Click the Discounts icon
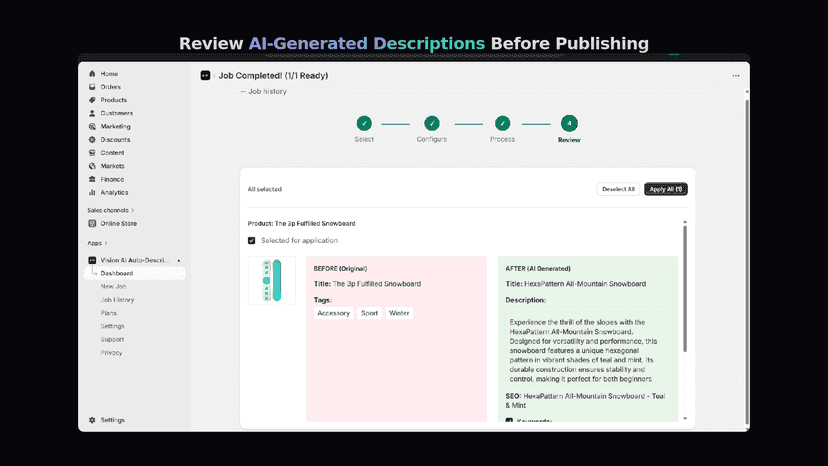The image size is (828, 466). coord(92,139)
